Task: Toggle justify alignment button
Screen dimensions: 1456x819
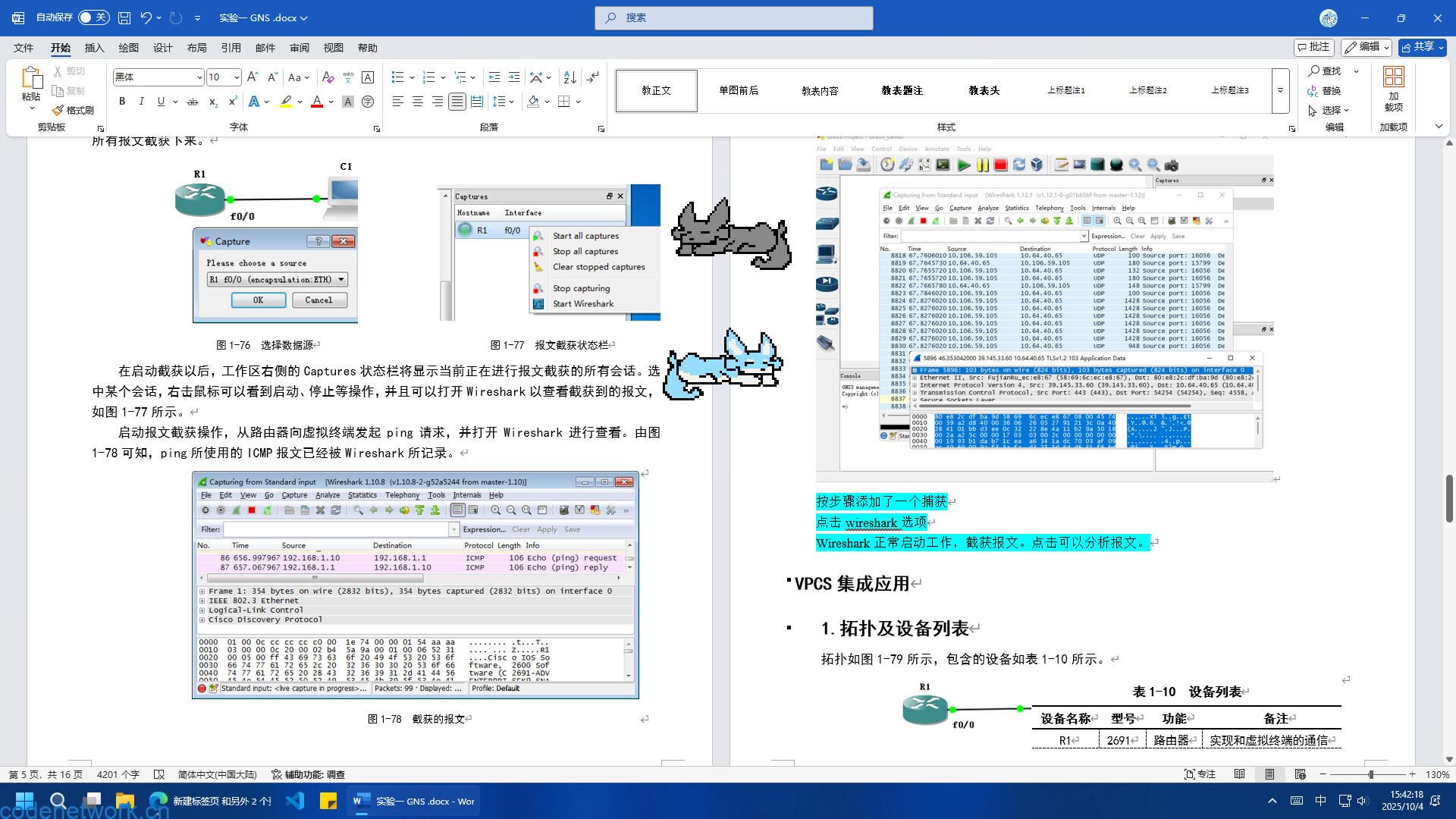Action: (457, 102)
